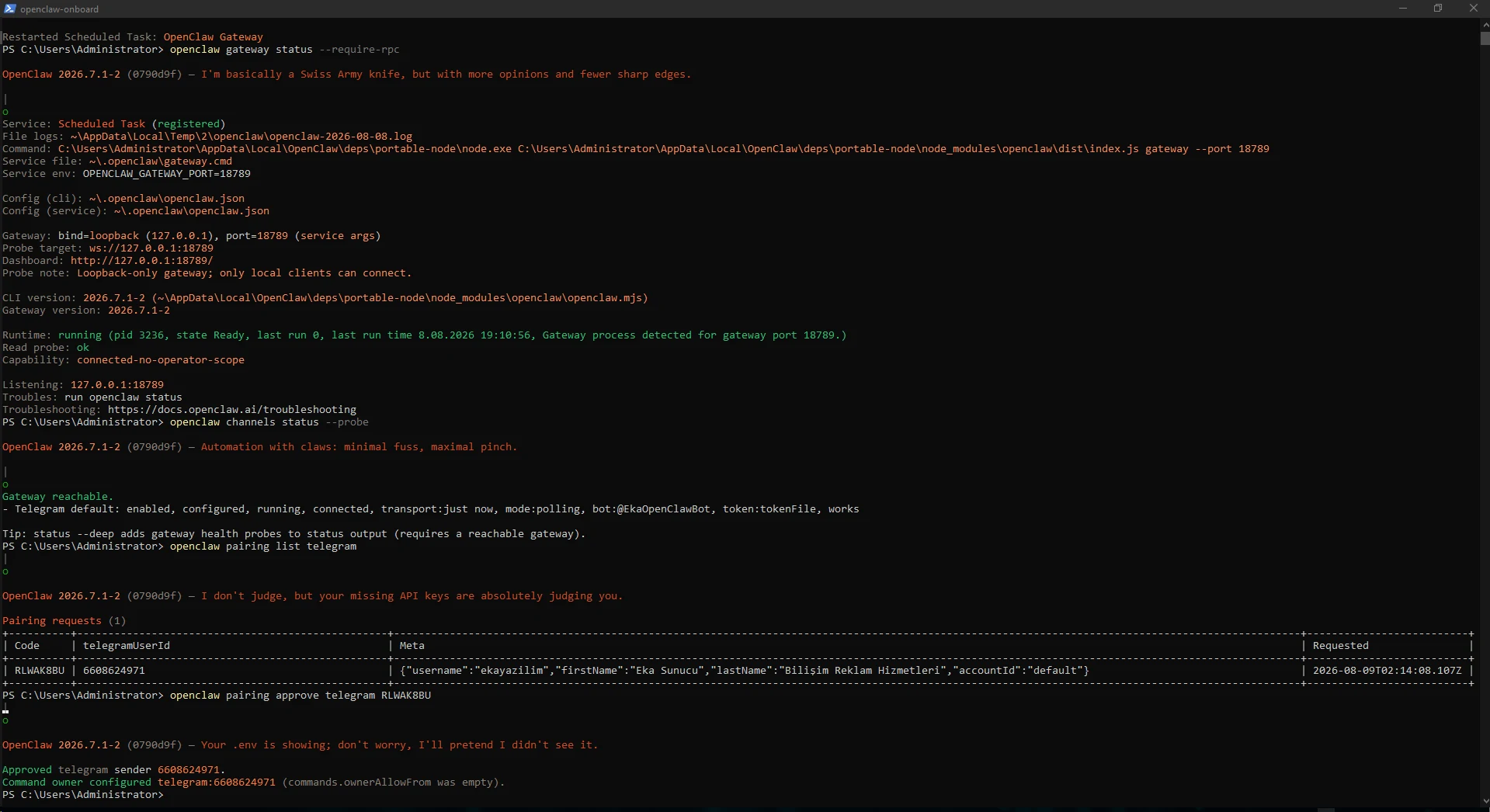Screen dimensions: 1490x812
Task: Click the 'Approved telegram sender' line
Action: point(114,770)
